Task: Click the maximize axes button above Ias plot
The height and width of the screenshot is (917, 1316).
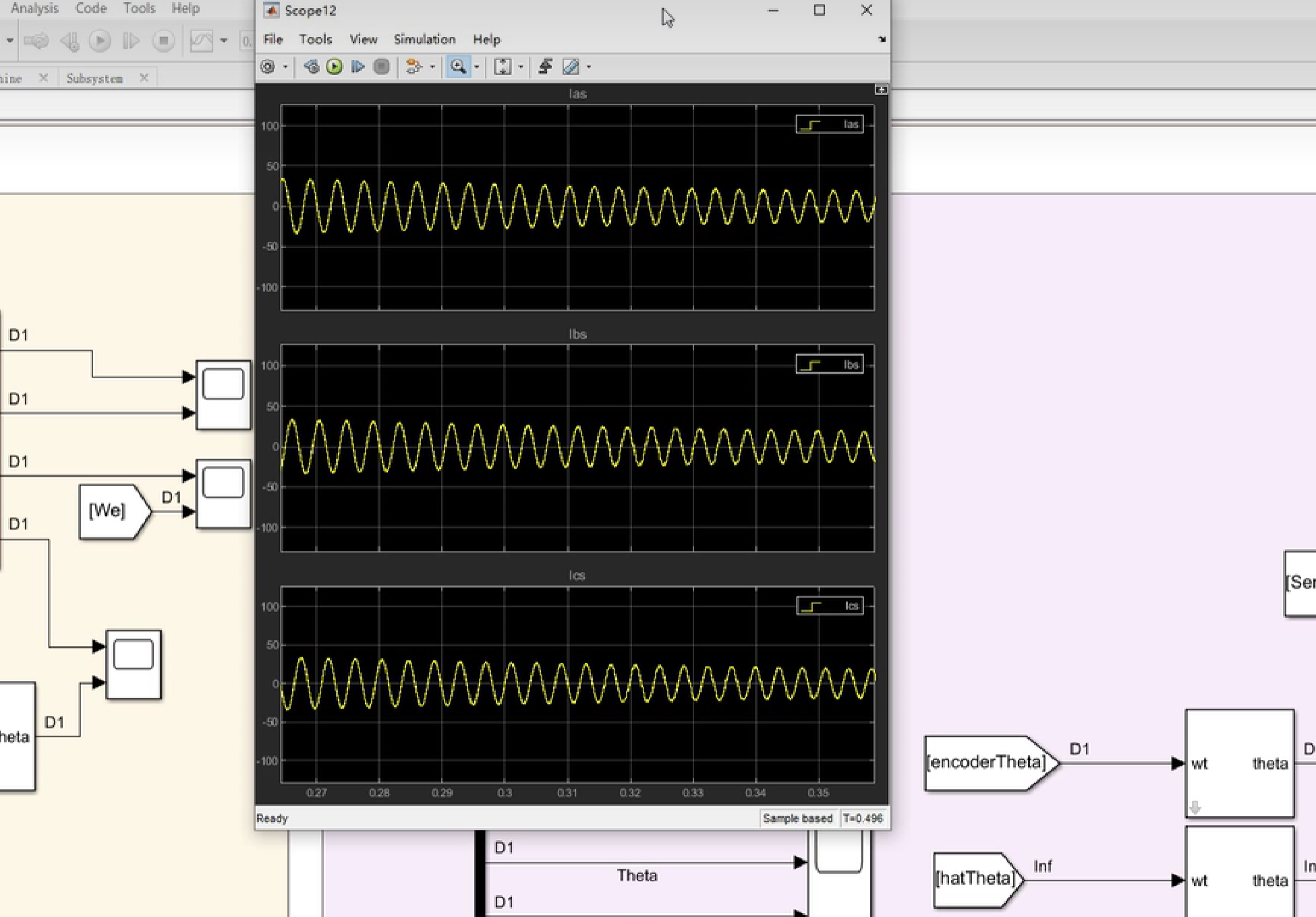Action: tap(881, 90)
